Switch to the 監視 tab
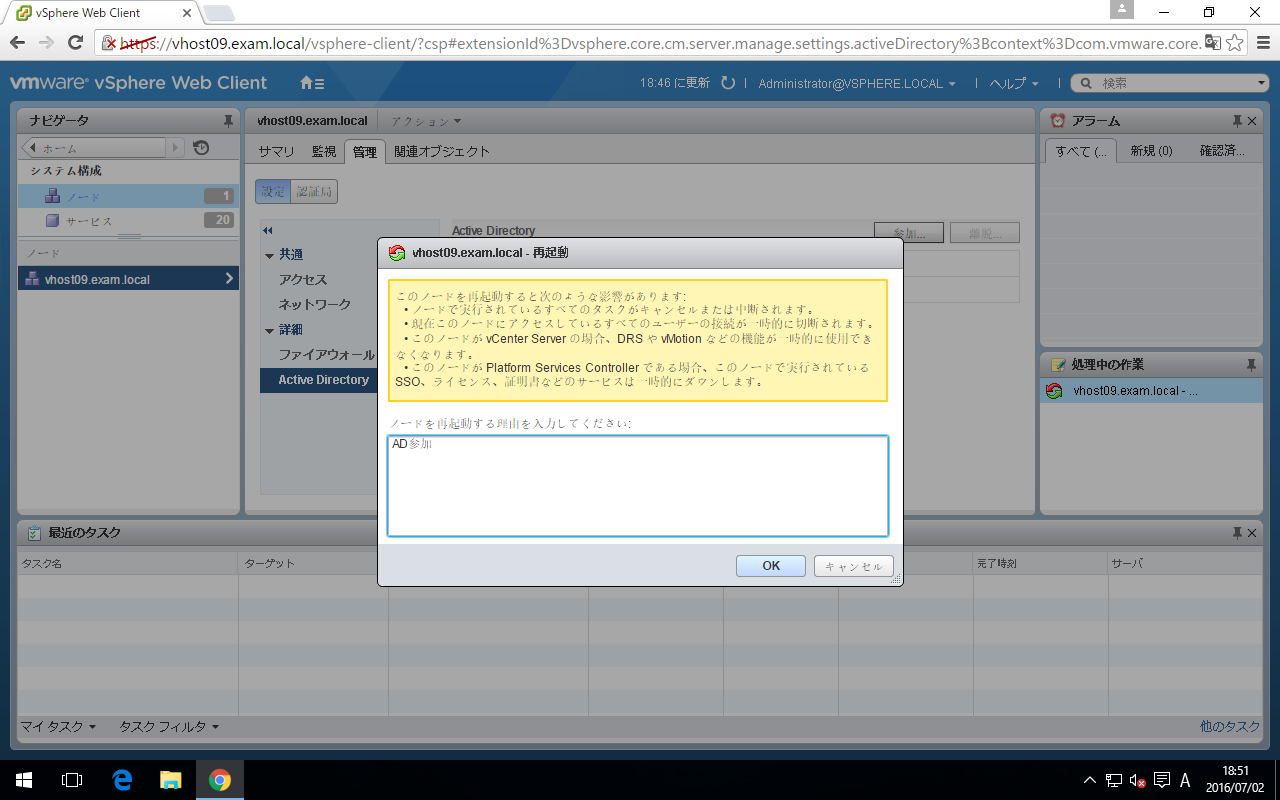Screen dimensions: 1280x800 click(x=324, y=152)
